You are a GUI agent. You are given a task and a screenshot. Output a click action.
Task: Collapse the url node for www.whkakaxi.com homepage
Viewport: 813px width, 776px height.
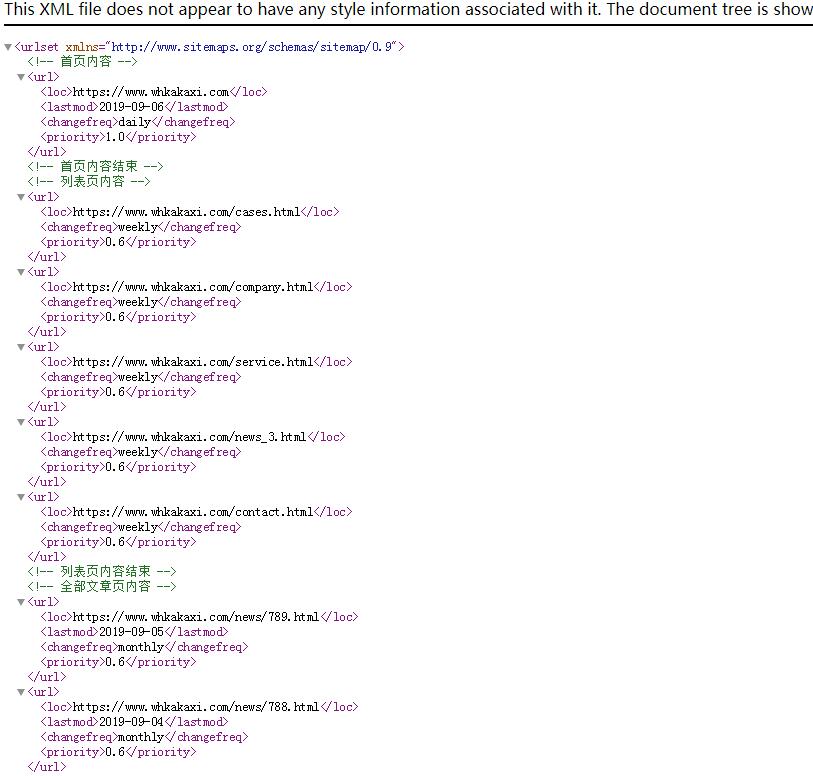pos(21,77)
